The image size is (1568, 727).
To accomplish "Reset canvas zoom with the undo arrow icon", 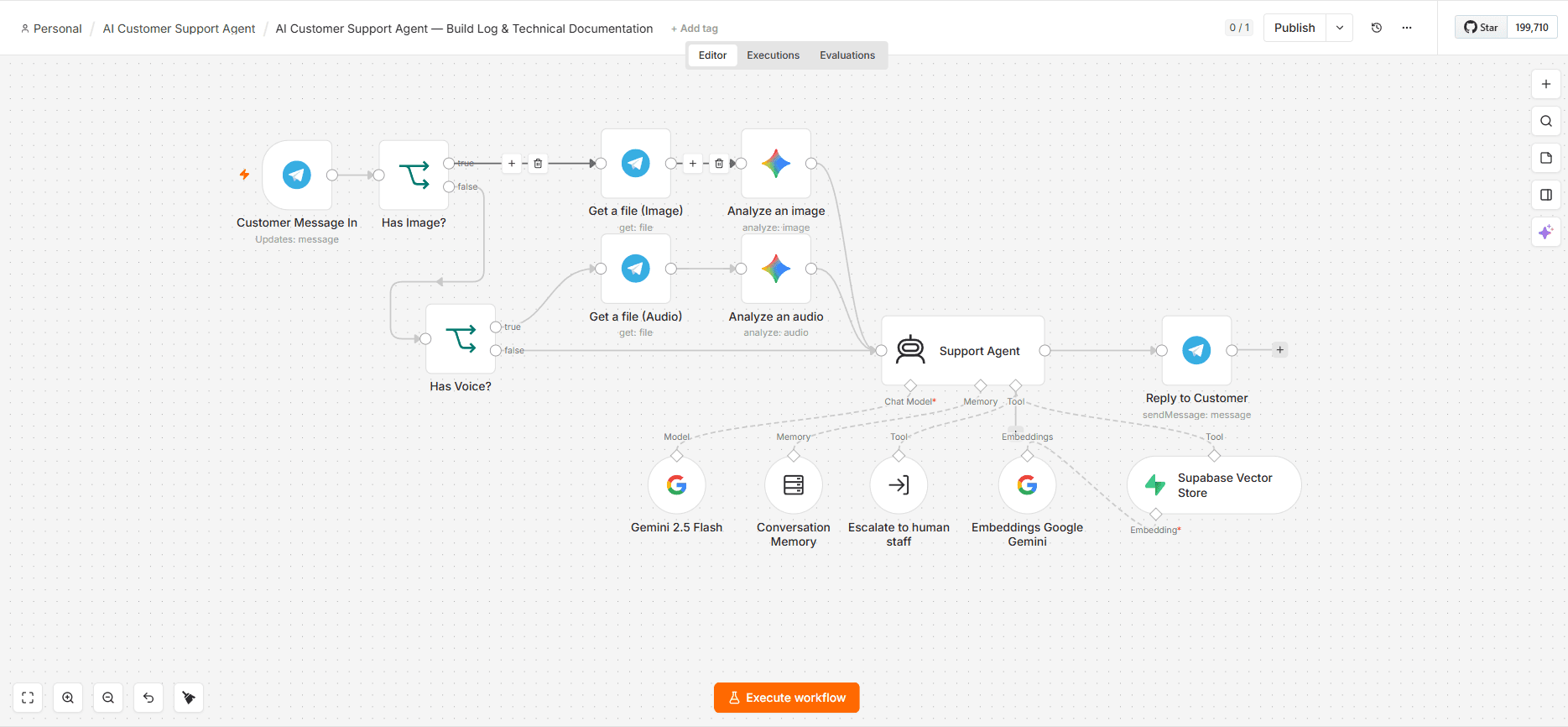I will [x=148, y=698].
